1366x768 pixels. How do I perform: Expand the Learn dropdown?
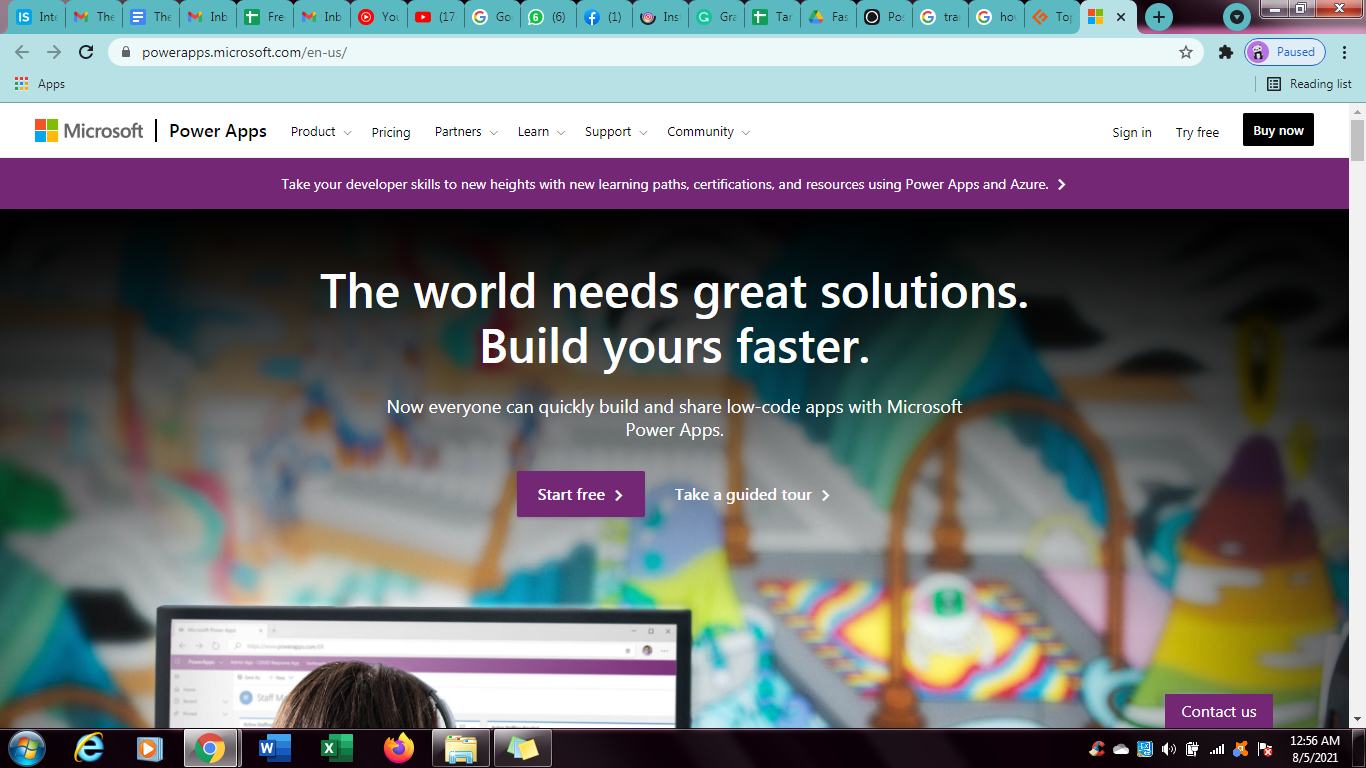pos(541,132)
